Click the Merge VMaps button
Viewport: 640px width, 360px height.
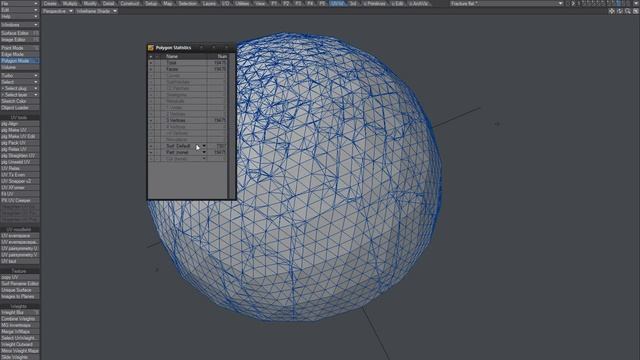pos(20,332)
